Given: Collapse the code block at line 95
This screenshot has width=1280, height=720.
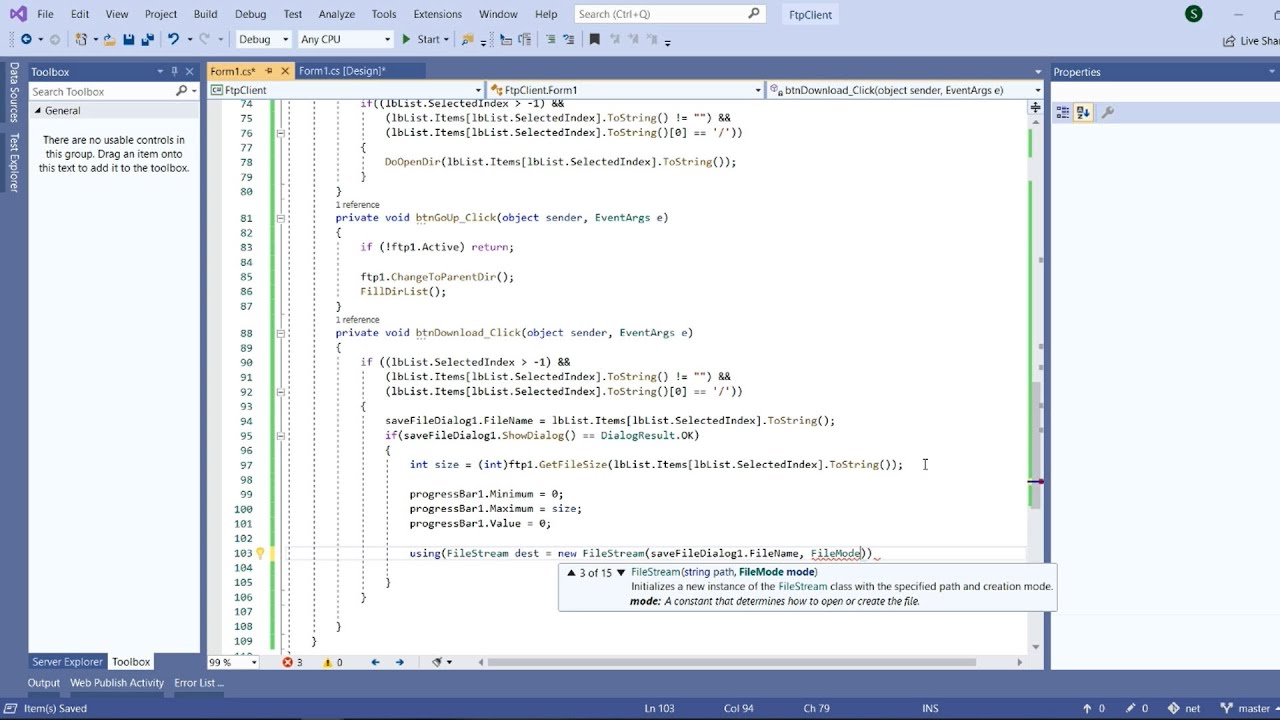Looking at the screenshot, I should [281, 436].
